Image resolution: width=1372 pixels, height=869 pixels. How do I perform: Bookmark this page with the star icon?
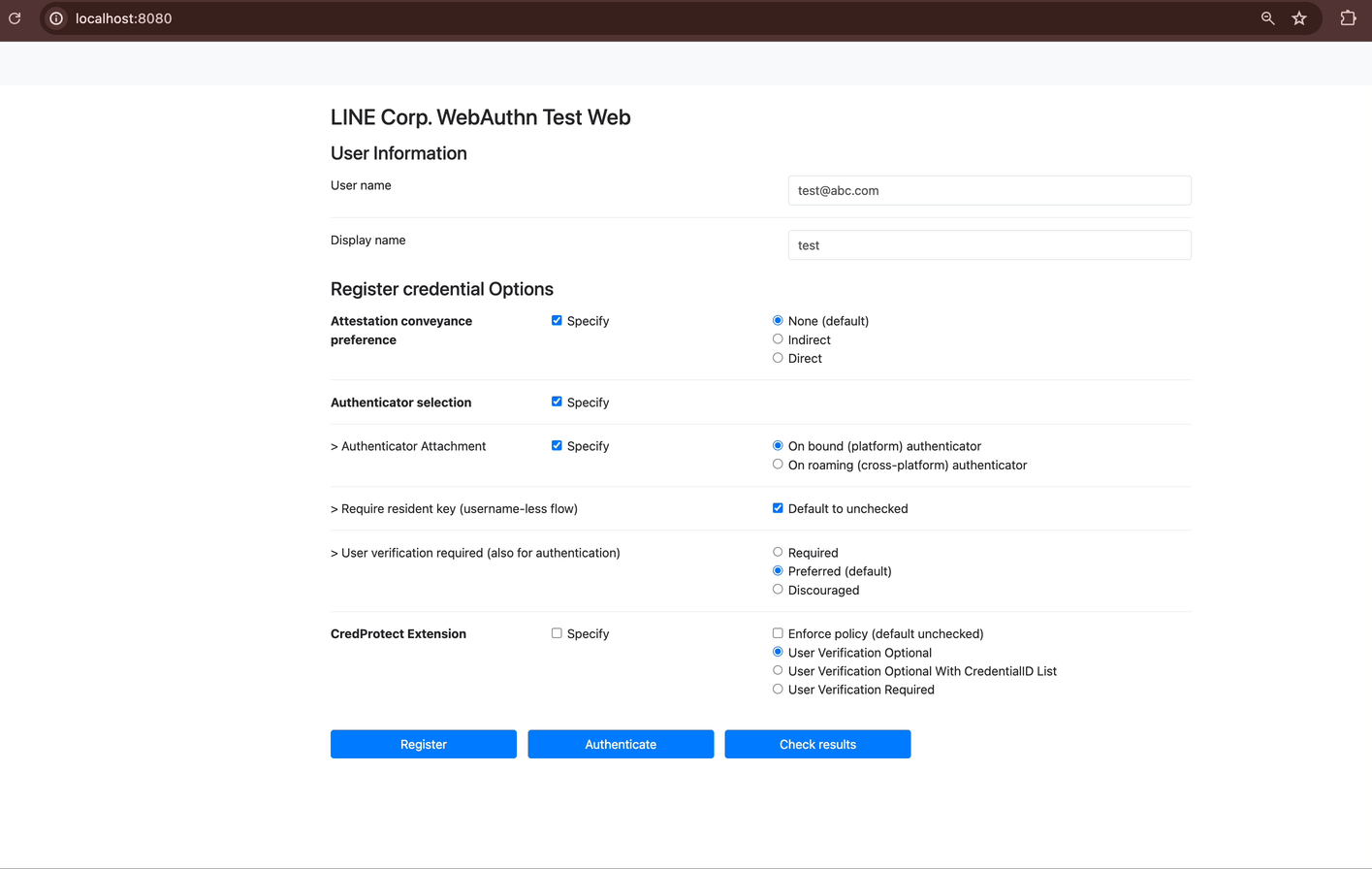click(x=1299, y=18)
